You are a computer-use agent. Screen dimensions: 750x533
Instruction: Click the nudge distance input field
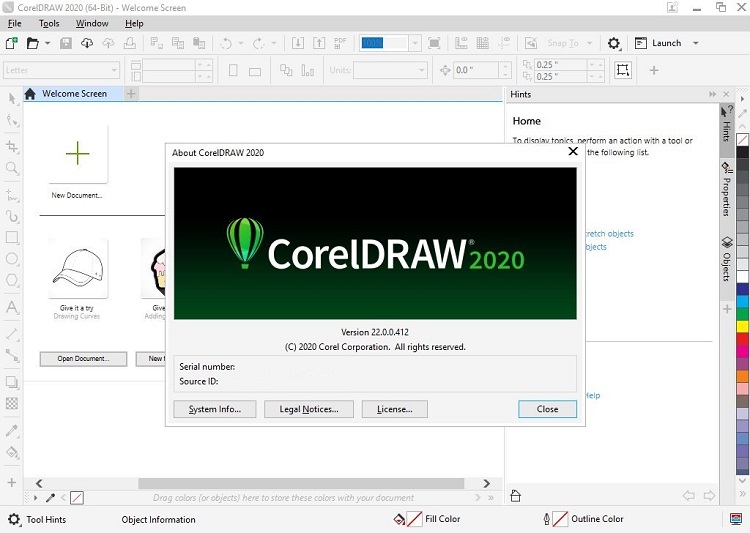point(475,70)
